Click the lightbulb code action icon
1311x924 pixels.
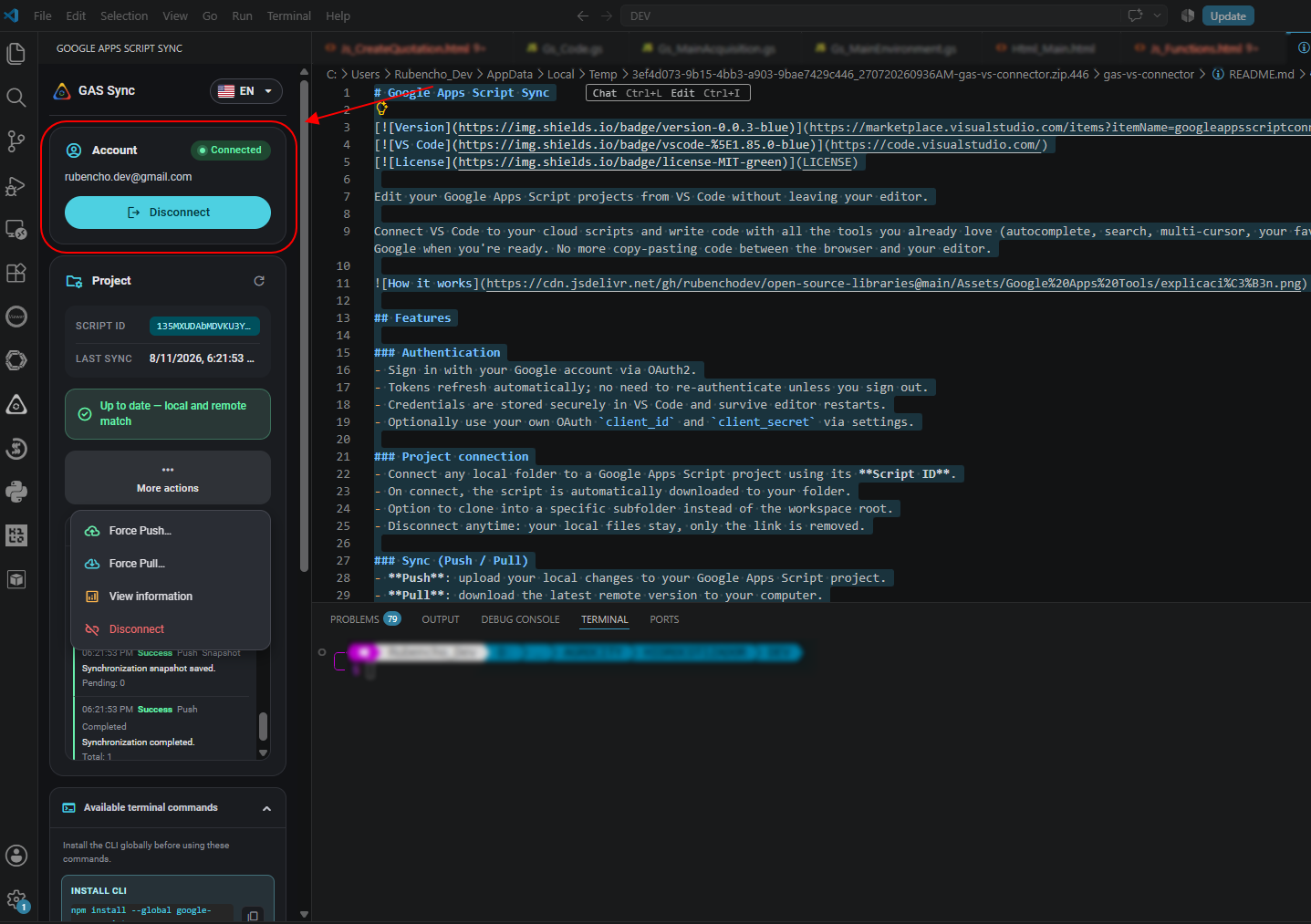381,109
